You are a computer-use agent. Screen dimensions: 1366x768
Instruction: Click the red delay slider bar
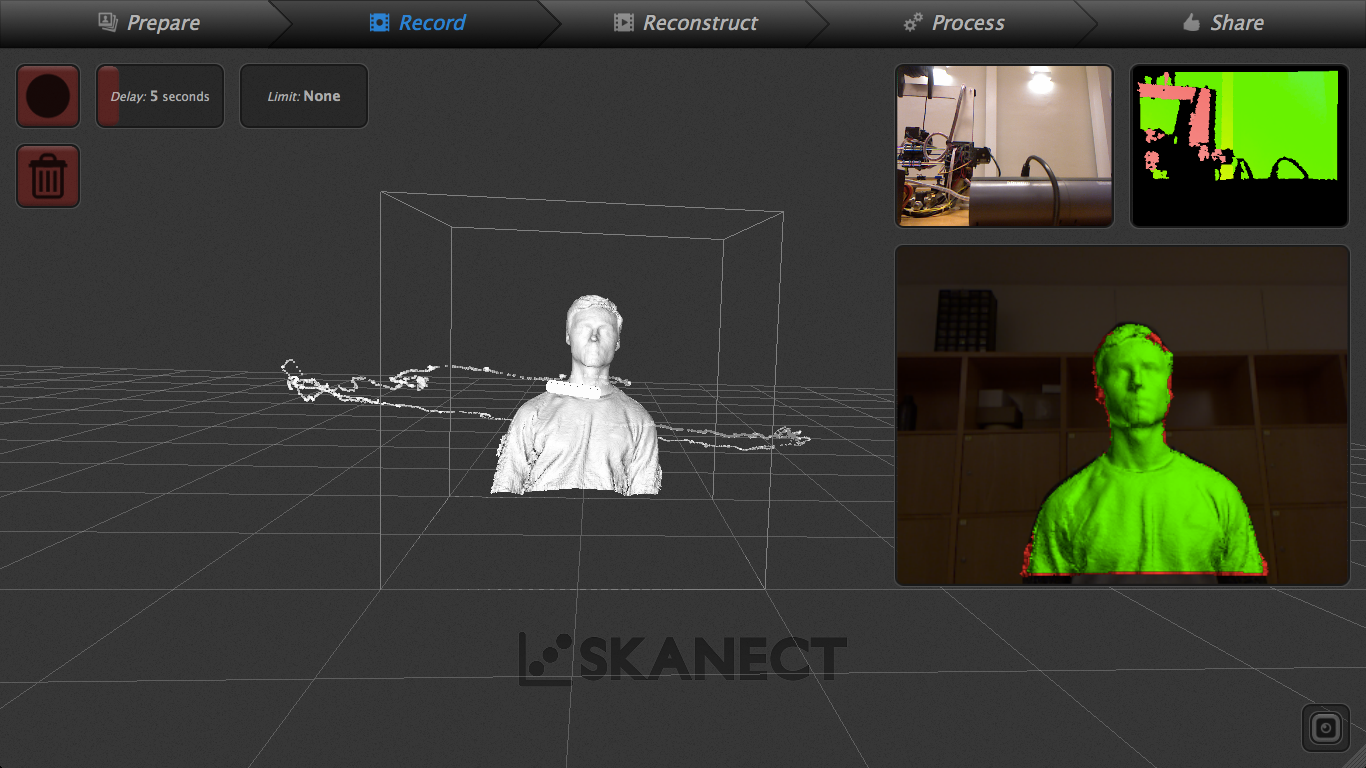[108, 96]
